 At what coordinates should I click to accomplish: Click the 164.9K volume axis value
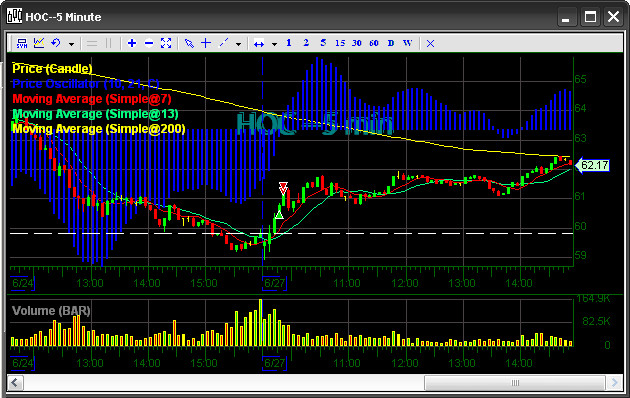click(x=593, y=298)
